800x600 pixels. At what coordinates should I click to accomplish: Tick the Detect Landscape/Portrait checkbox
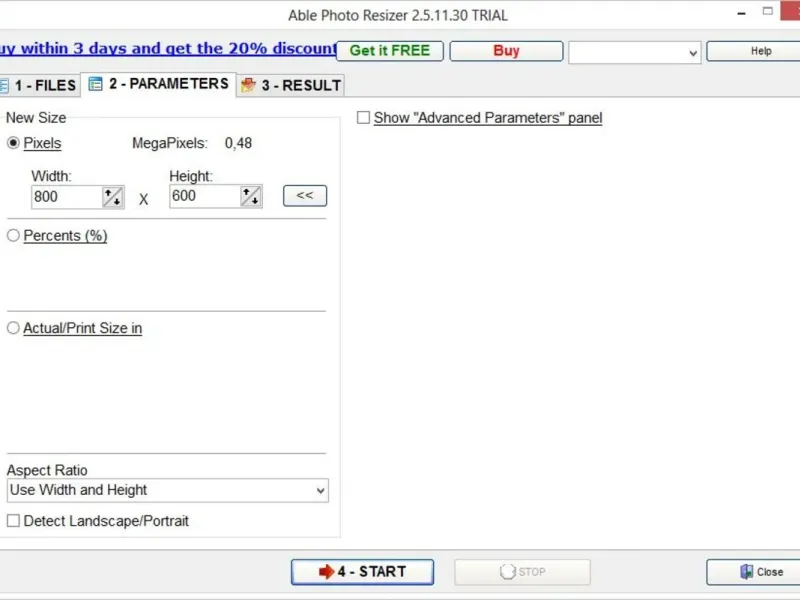click(x=13, y=521)
